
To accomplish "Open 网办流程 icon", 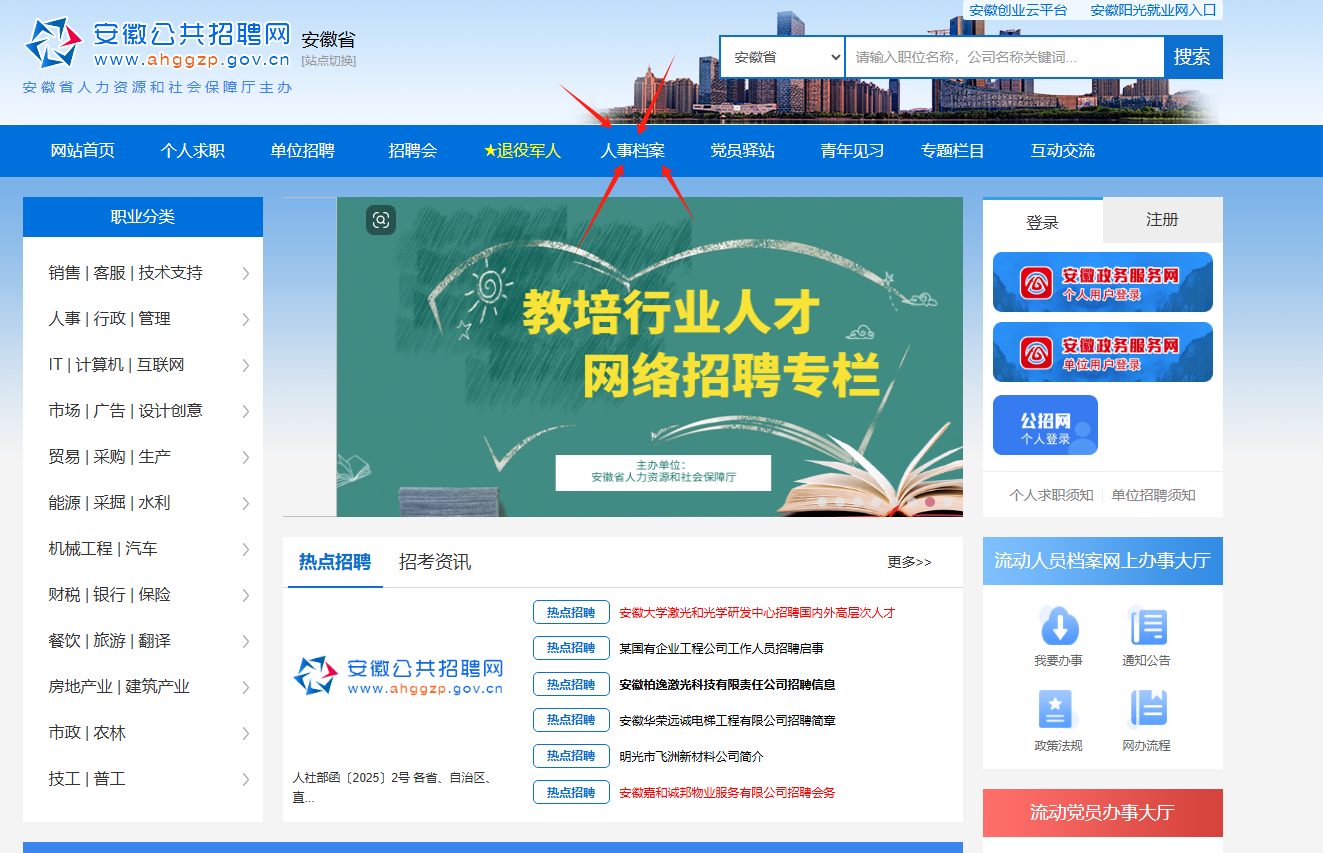I will (1147, 709).
